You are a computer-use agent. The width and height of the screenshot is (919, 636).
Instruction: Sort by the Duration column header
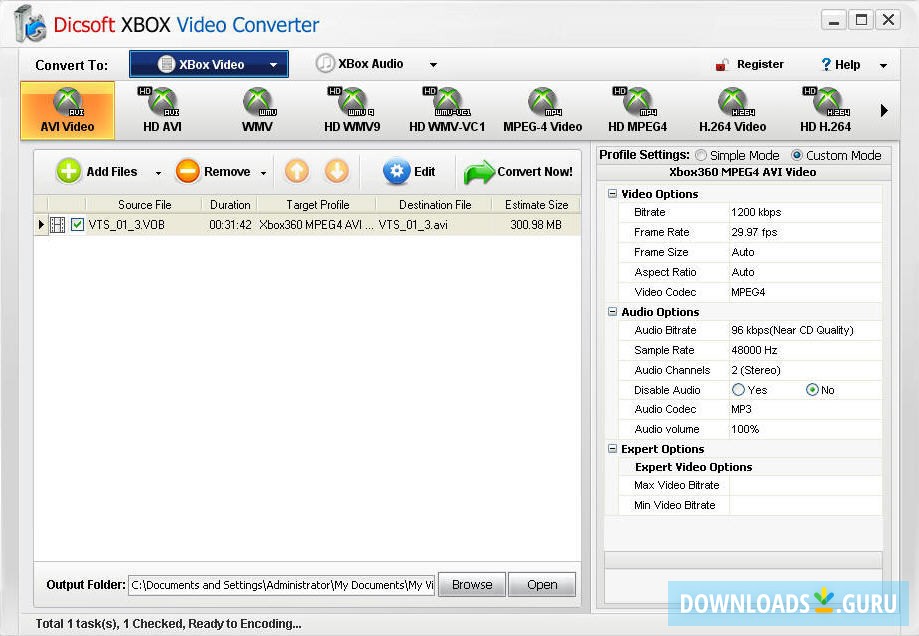[x=230, y=205]
